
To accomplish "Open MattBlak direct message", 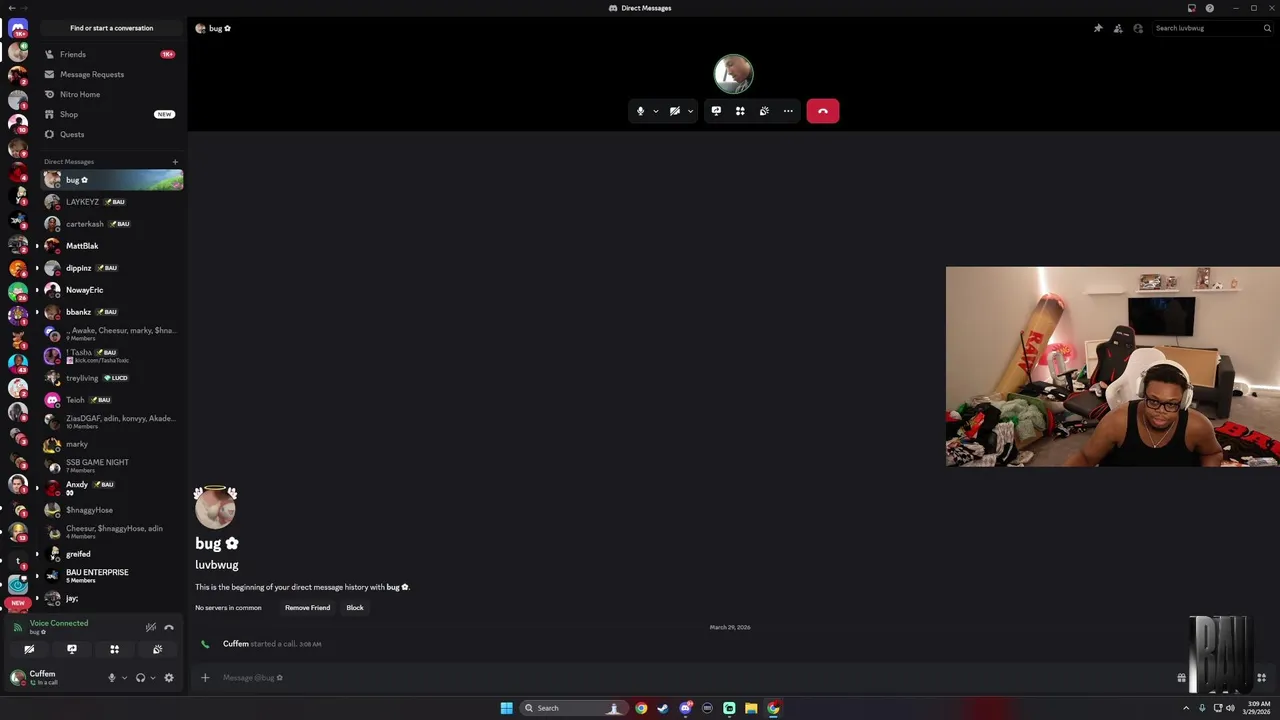I will point(111,246).
